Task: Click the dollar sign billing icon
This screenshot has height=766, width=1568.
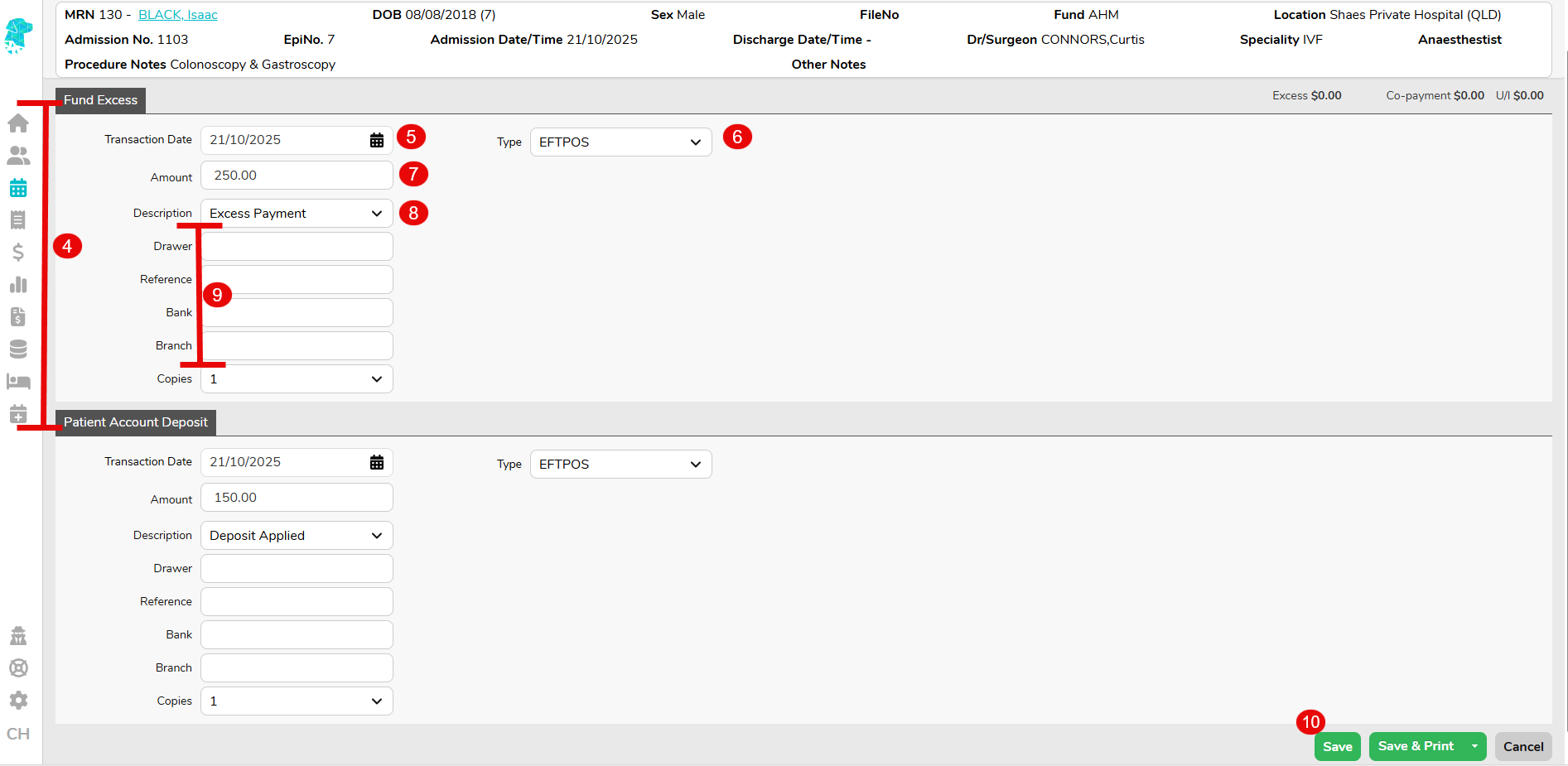Action: (x=18, y=253)
